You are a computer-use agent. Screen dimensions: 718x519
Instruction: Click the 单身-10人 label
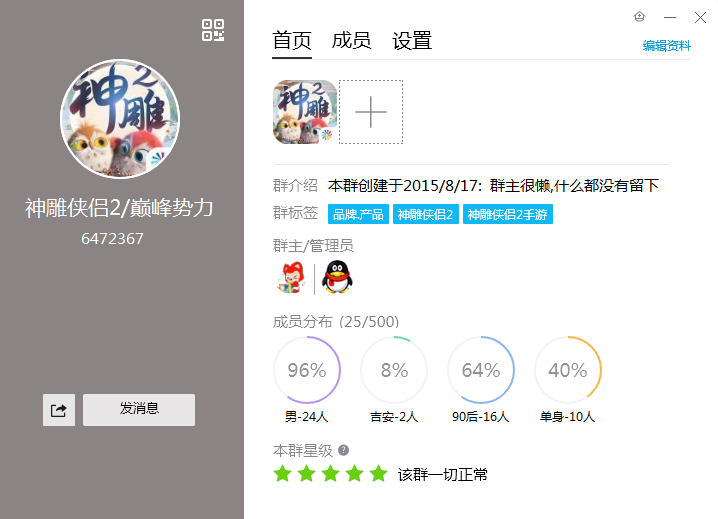click(568, 417)
